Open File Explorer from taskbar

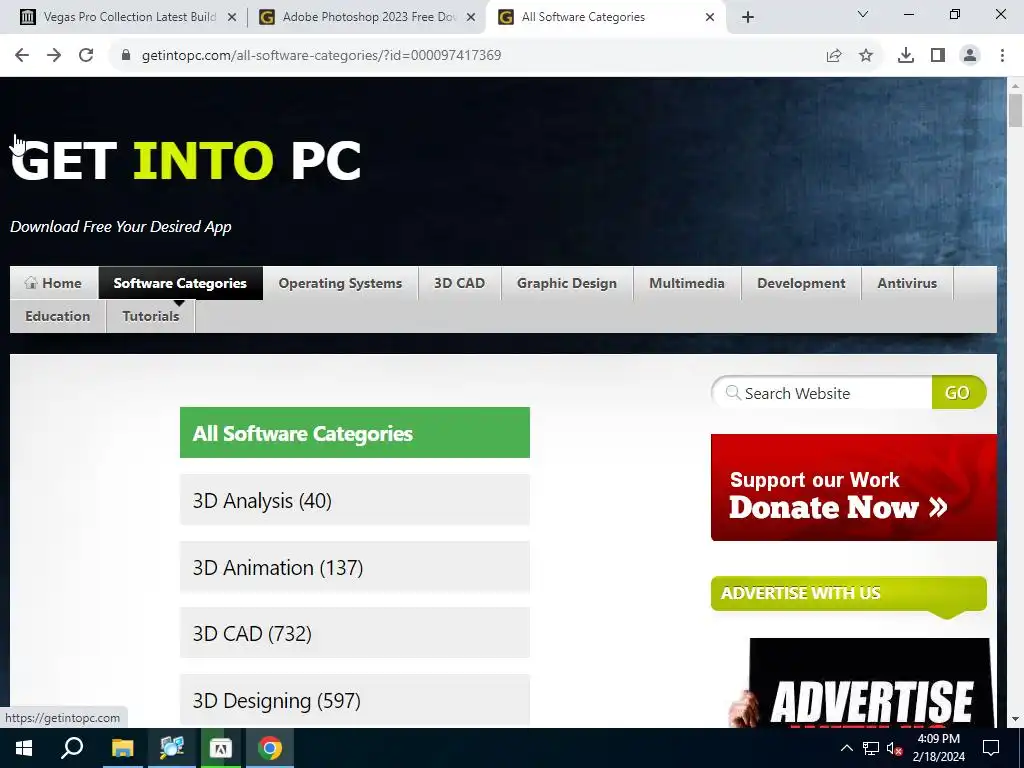pyautogui.click(x=122, y=748)
